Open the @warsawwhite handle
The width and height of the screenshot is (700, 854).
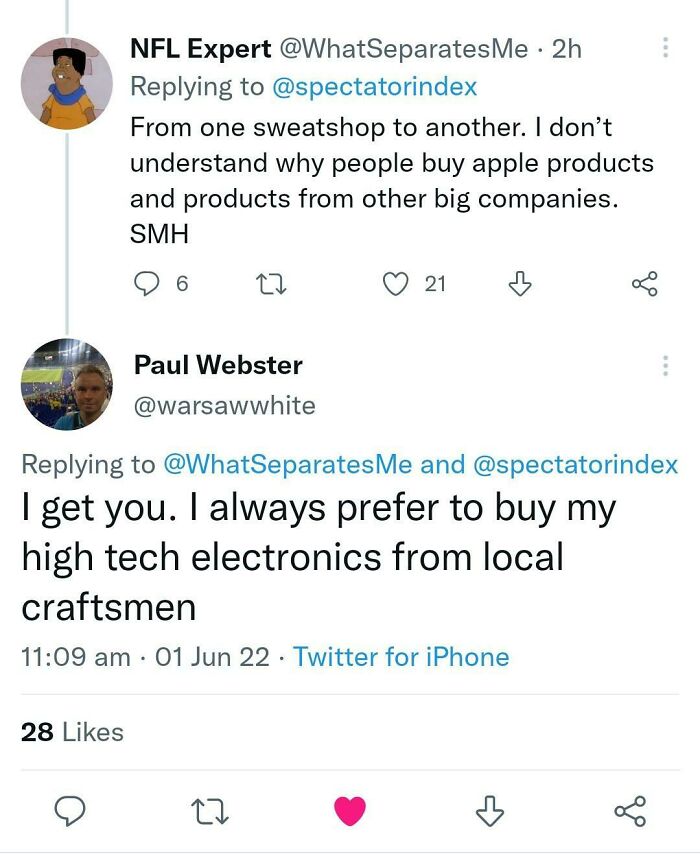click(224, 405)
